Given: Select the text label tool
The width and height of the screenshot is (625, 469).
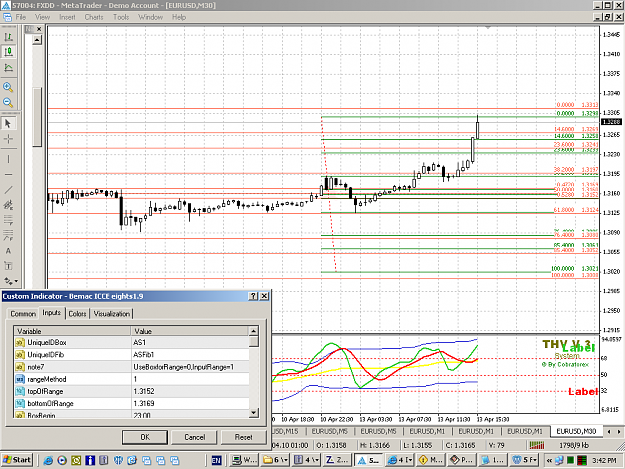Looking at the screenshot, I should click(8, 266).
